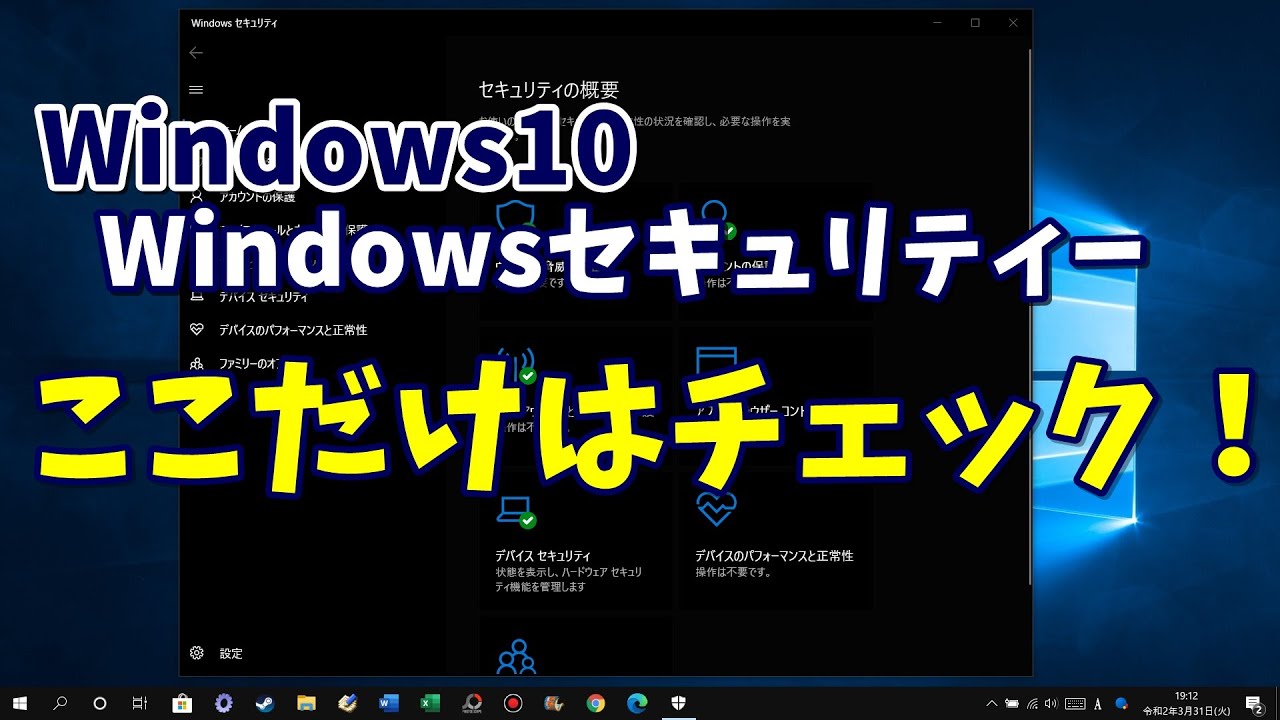Click the heart icon beside デバイスのパフォーマンスと正常性 in the sidebar
Screen dimensions: 1280x720
pyautogui.click(x=197, y=329)
